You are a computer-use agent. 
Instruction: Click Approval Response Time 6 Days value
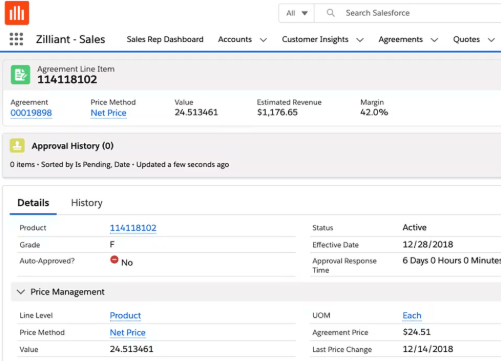(x=452, y=260)
